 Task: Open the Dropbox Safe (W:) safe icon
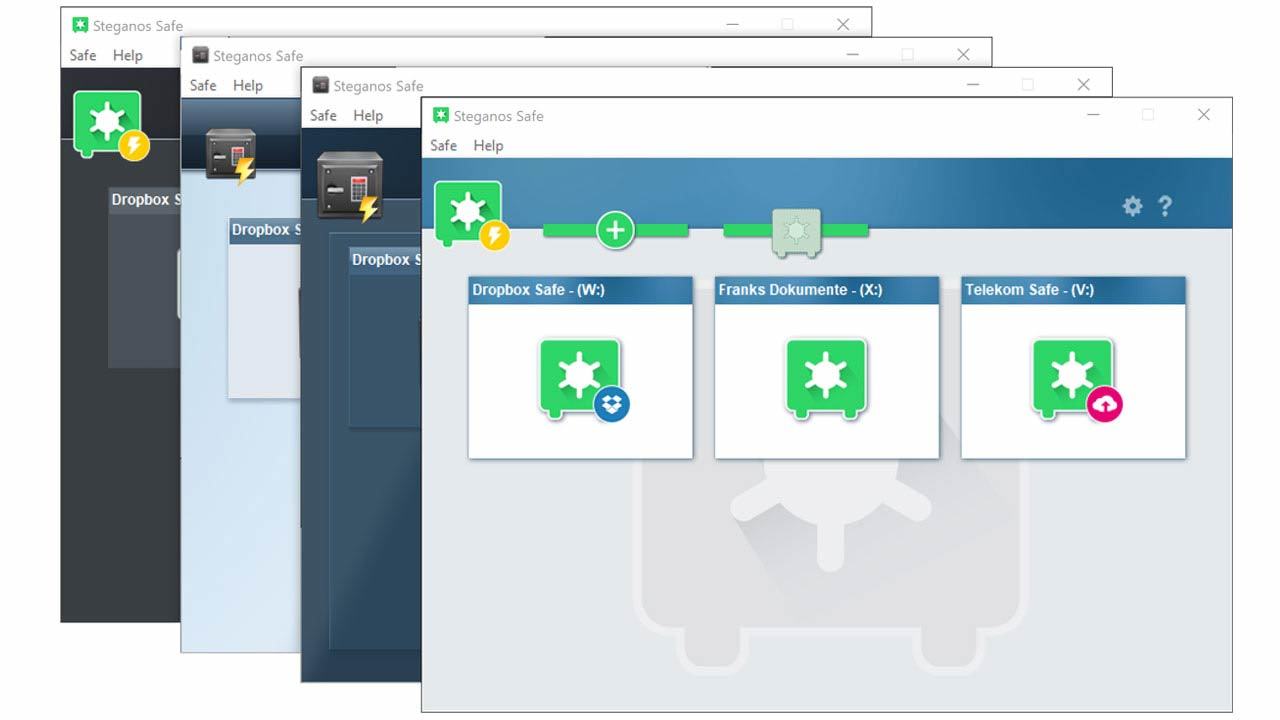pos(584,378)
